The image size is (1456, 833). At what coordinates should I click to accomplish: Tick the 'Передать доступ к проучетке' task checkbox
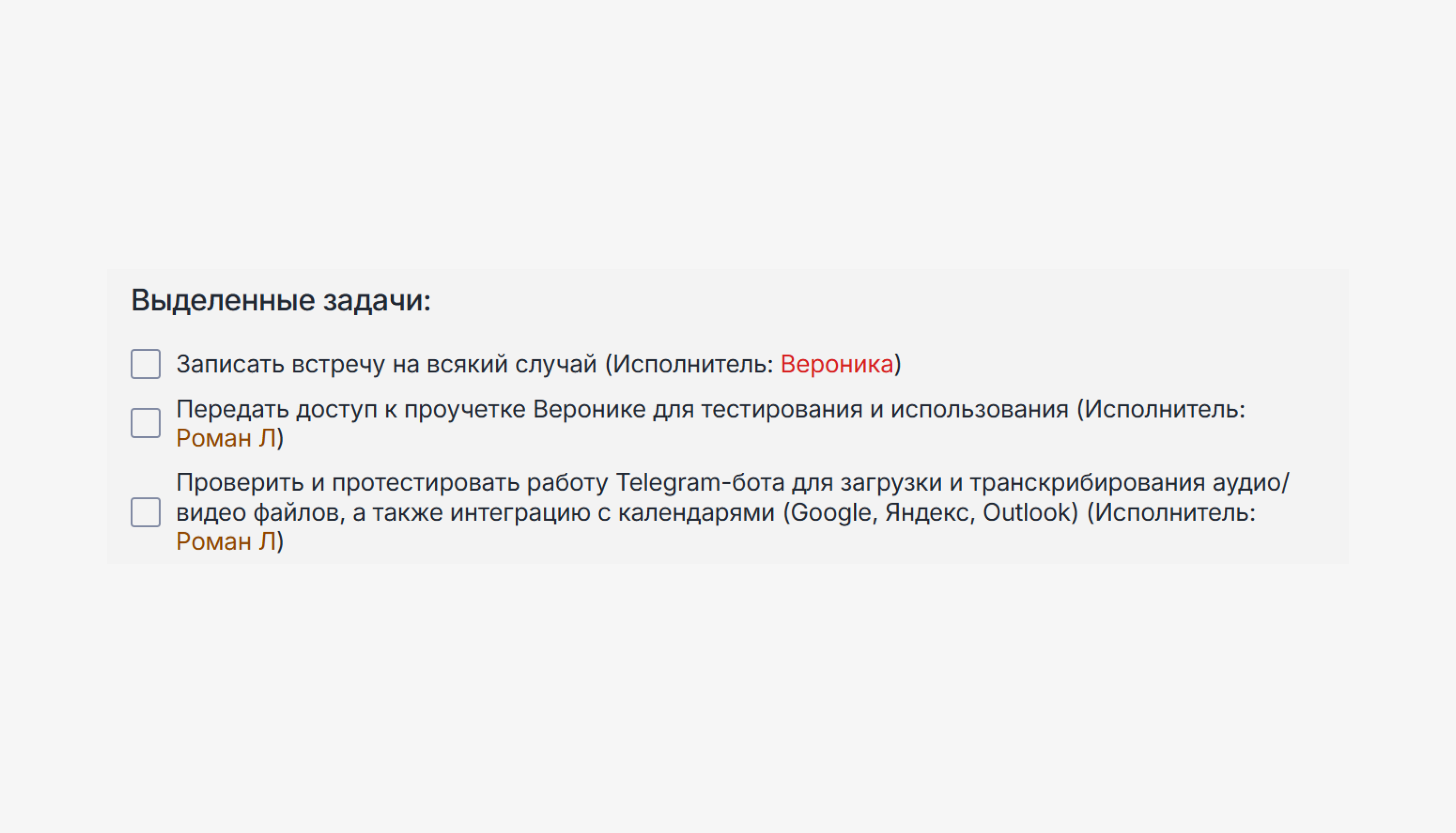click(x=145, y=423)
